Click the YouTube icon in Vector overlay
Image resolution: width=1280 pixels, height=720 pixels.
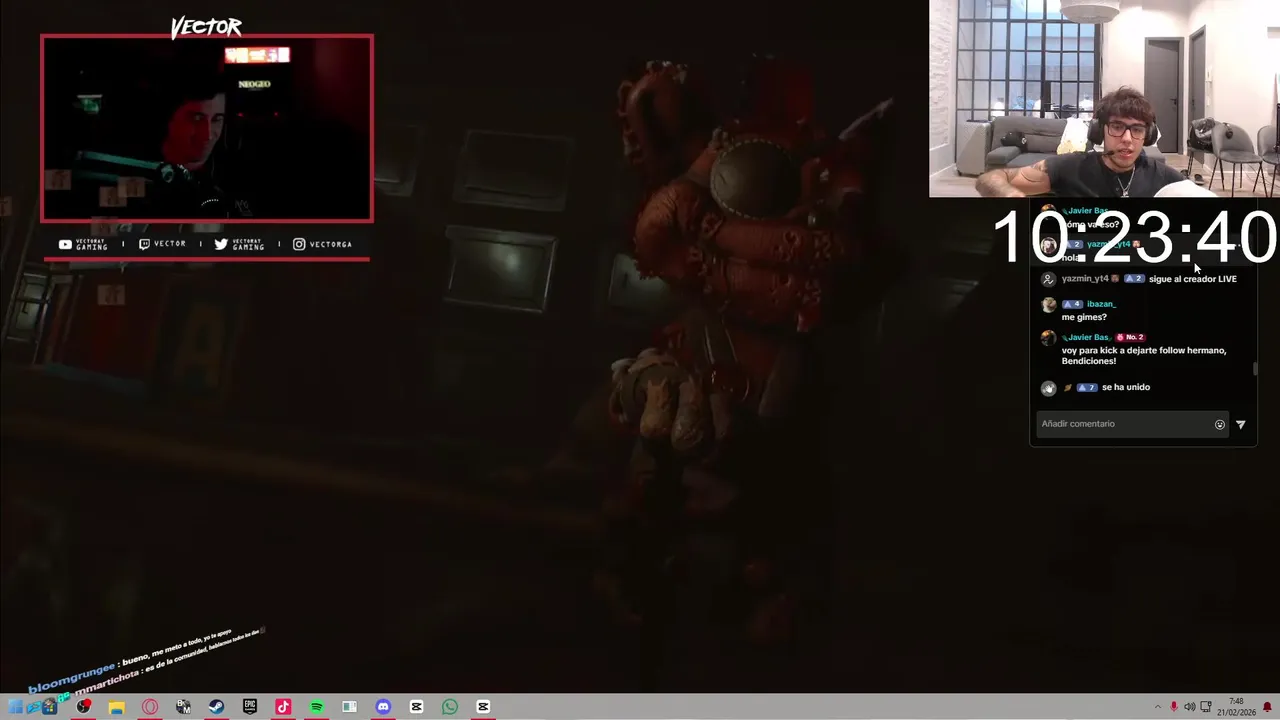click(x=65, y=244)
